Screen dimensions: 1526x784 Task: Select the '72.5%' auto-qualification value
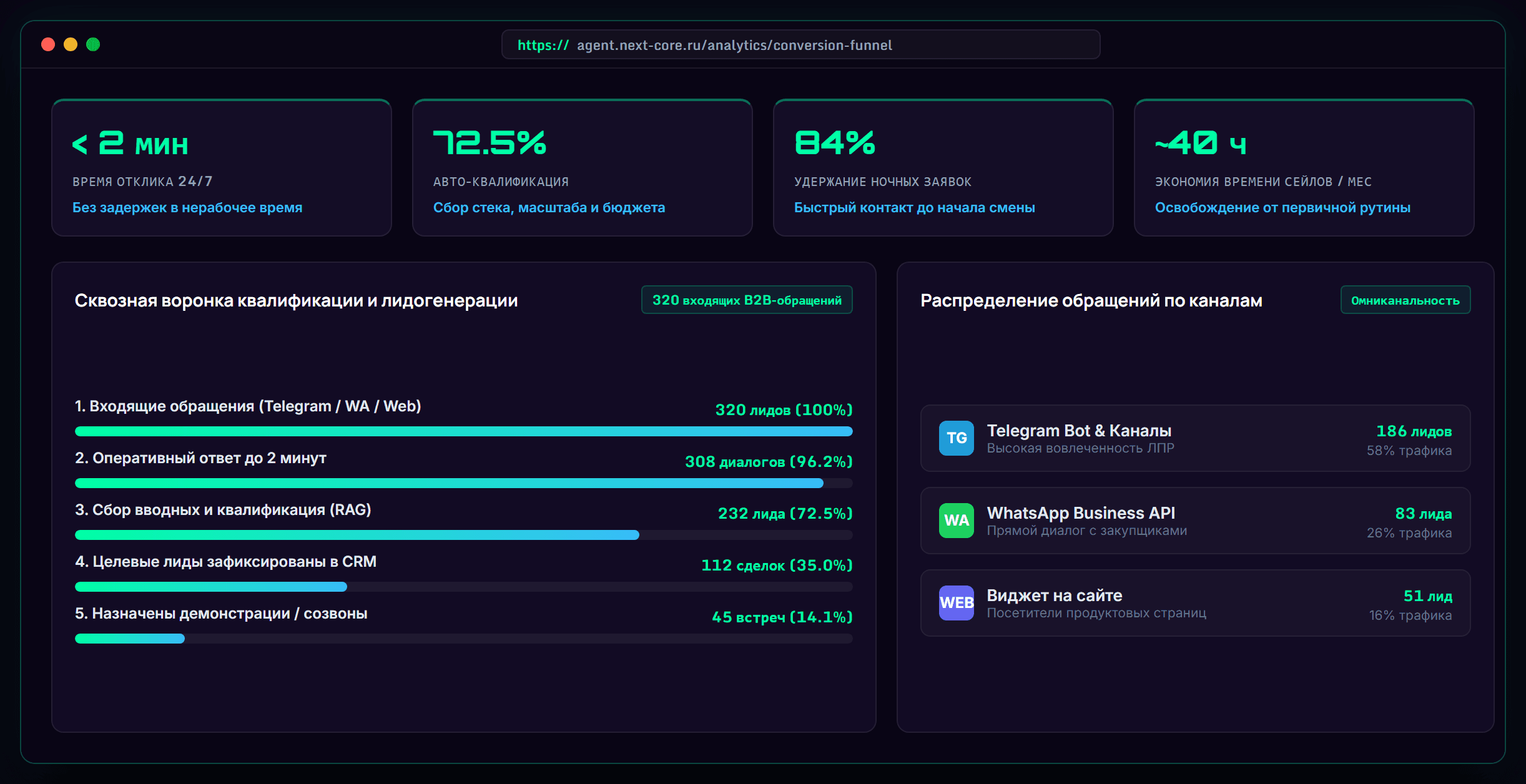coord(490,143)
